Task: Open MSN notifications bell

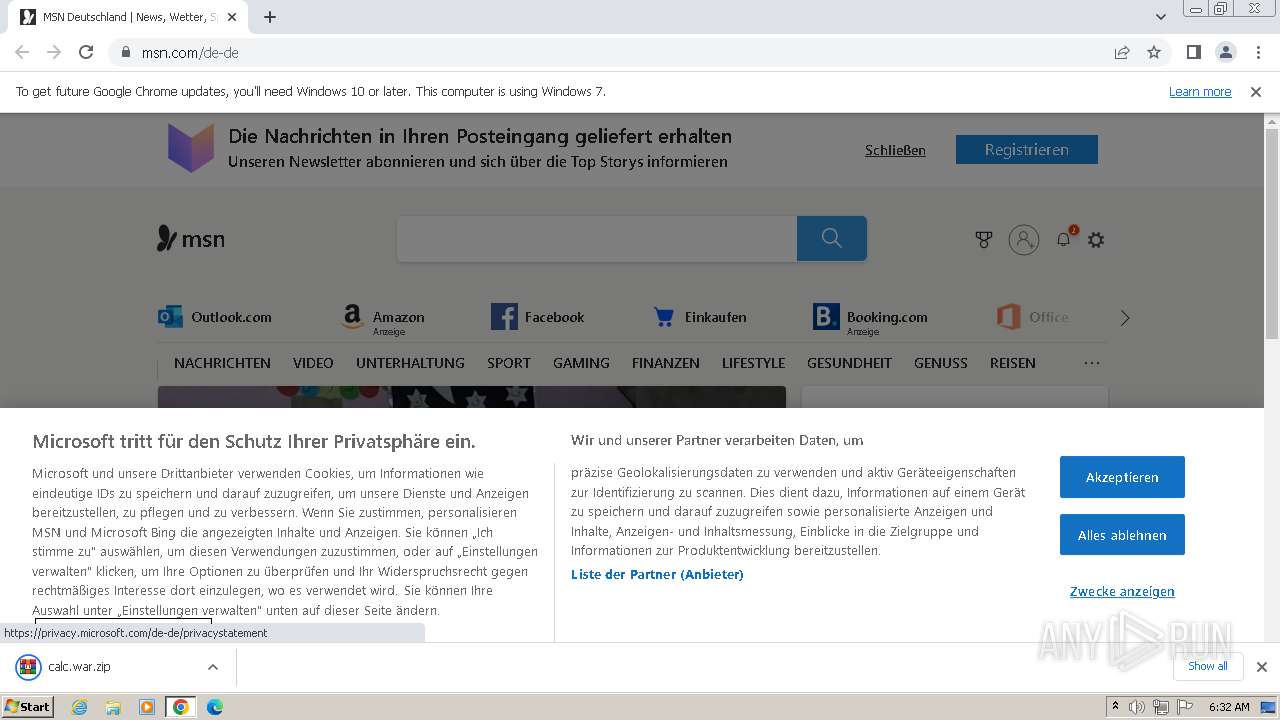Action: pos(1064,239)
